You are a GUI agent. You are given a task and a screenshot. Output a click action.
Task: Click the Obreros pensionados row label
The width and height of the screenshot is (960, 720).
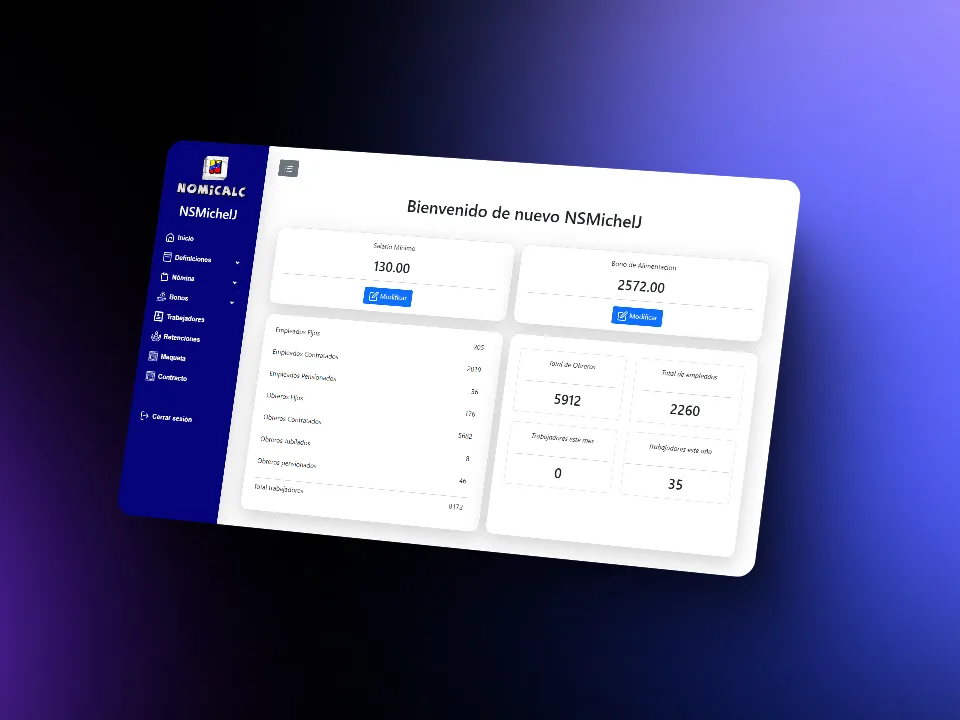[x=287, y=463]
